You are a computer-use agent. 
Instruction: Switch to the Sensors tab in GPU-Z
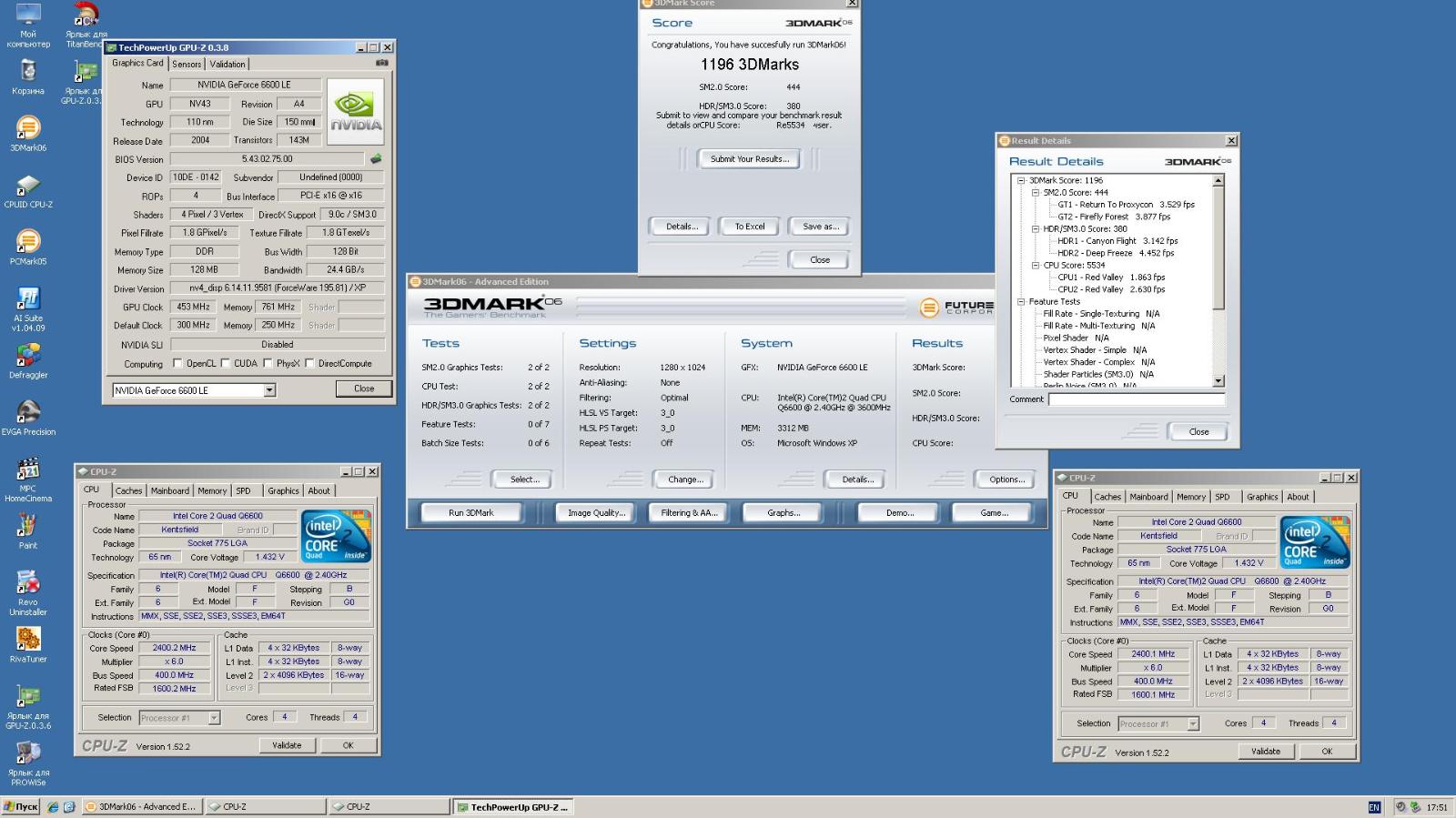pyautogui.click(x=187, y=64)
